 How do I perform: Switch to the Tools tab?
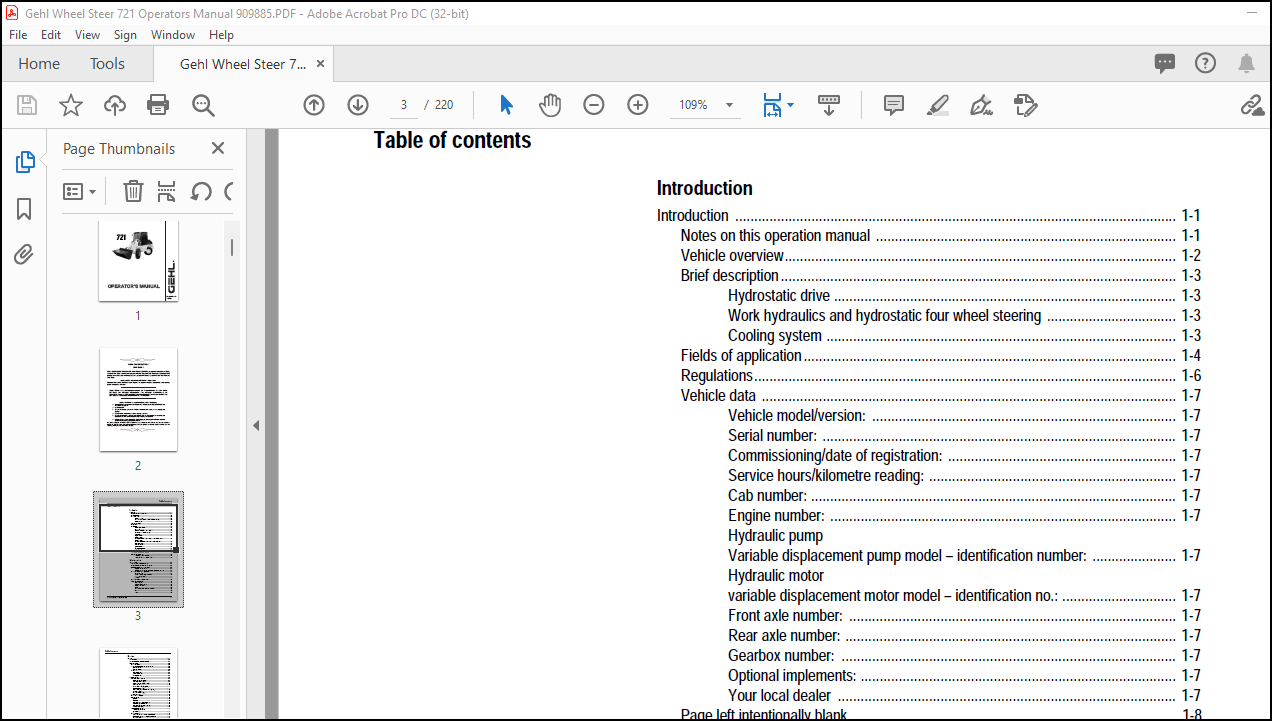point(107,64)
